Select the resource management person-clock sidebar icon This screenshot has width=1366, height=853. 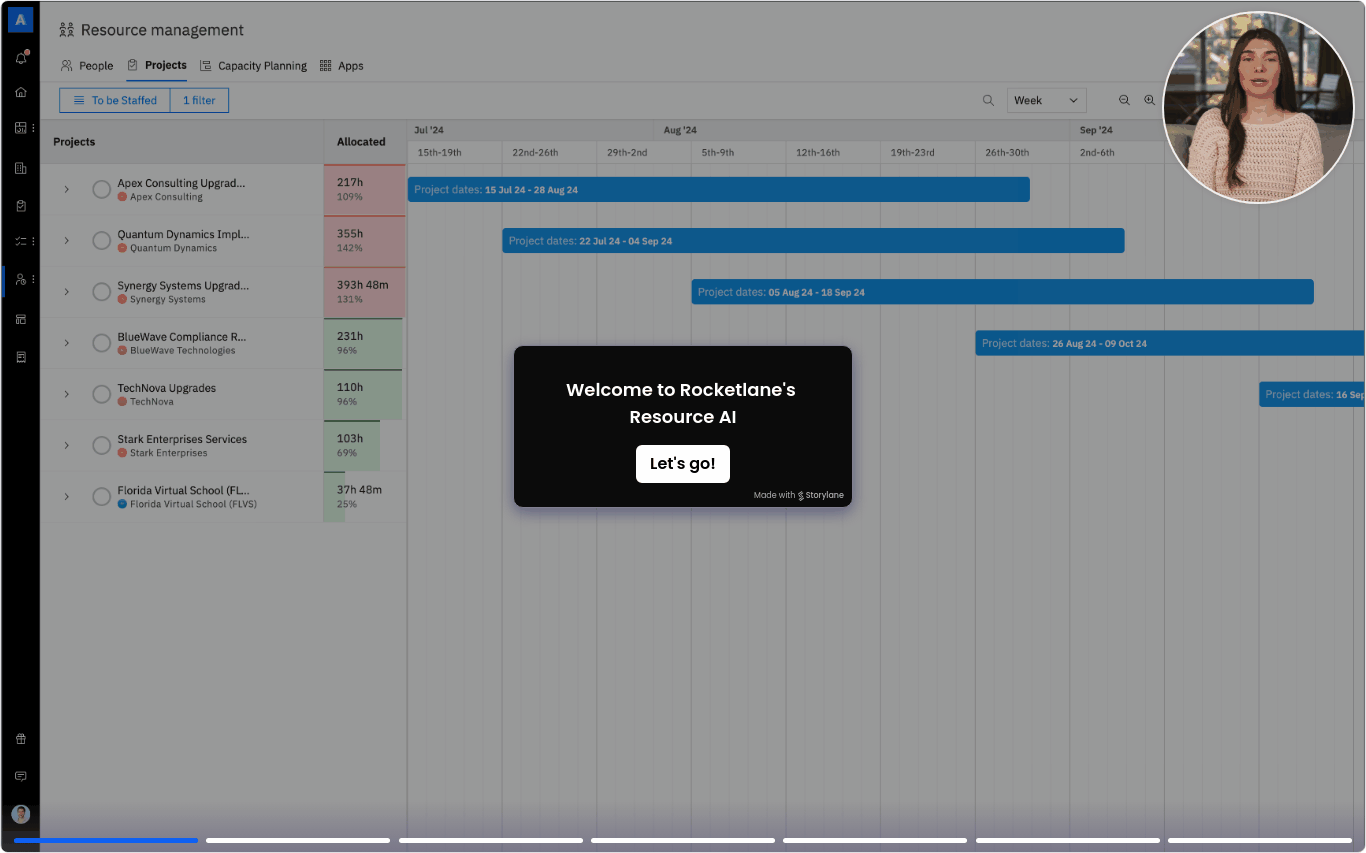(20, 279)
